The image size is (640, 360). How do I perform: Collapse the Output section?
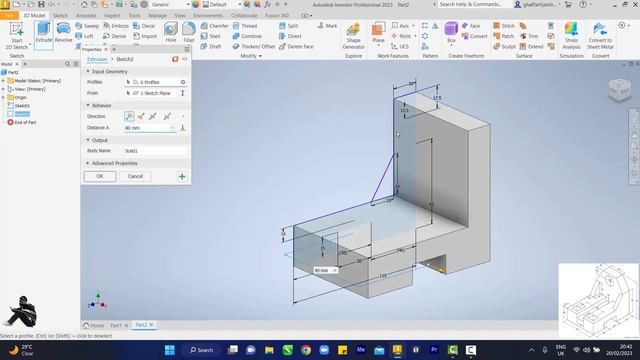[88, 140]
